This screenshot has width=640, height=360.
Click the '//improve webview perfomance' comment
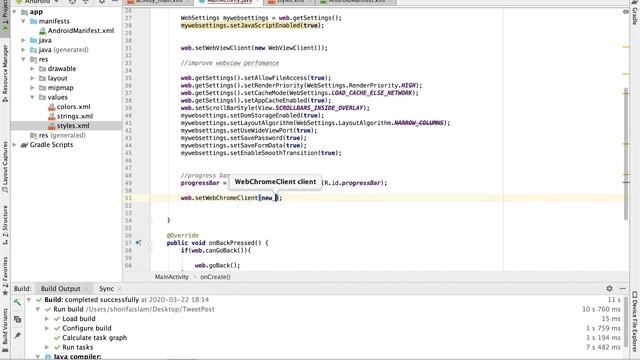(x=230, y=63)
